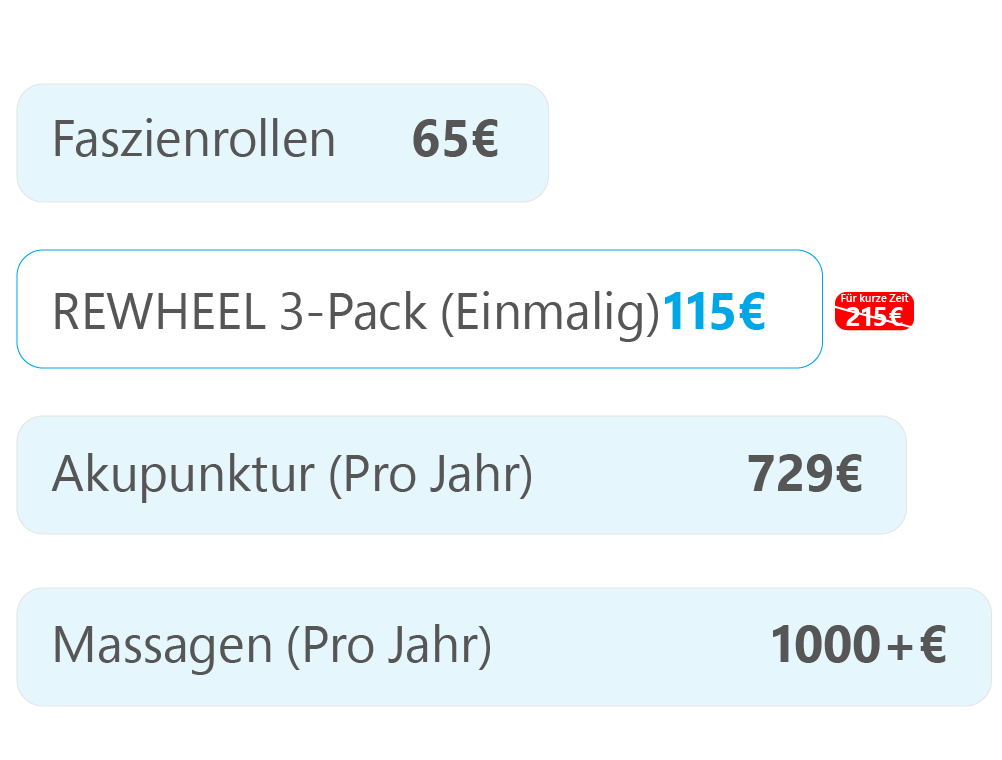The image size is (1002, 760).
Task: Click the 1000+€ price
Action: 858,645
